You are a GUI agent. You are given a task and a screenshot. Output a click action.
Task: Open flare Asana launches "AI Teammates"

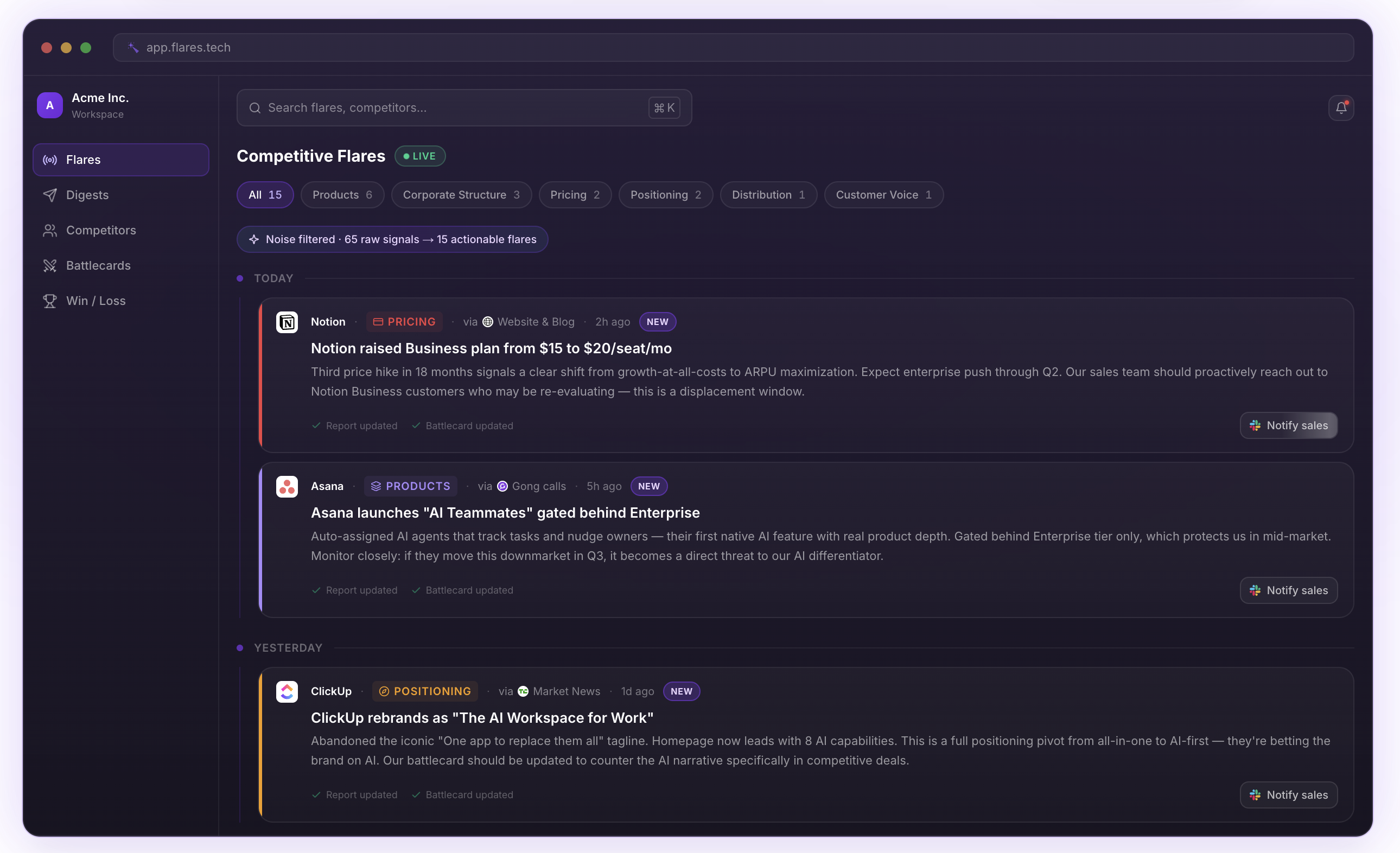pyautogui.click(x=505, y=513)
